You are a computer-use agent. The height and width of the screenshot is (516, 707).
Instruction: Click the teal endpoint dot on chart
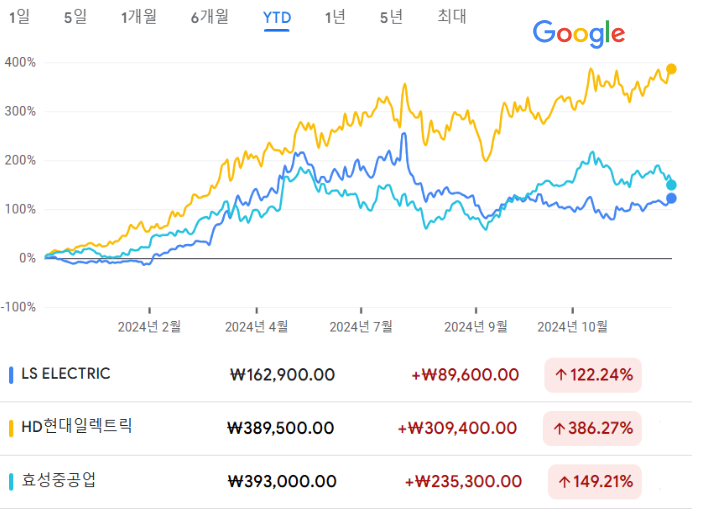pos(671,185)
